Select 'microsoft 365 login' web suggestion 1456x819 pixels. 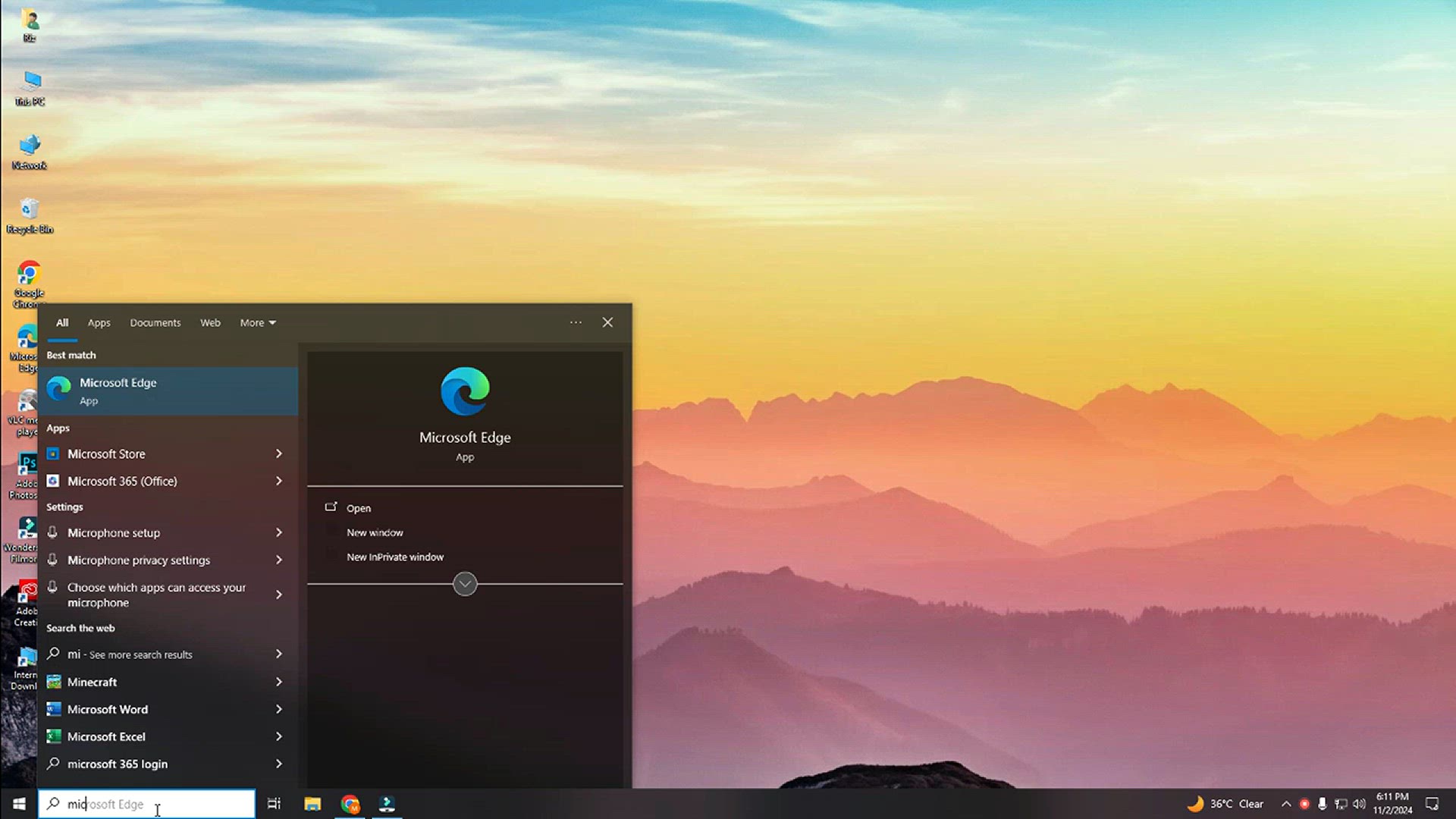click(118, 764)
